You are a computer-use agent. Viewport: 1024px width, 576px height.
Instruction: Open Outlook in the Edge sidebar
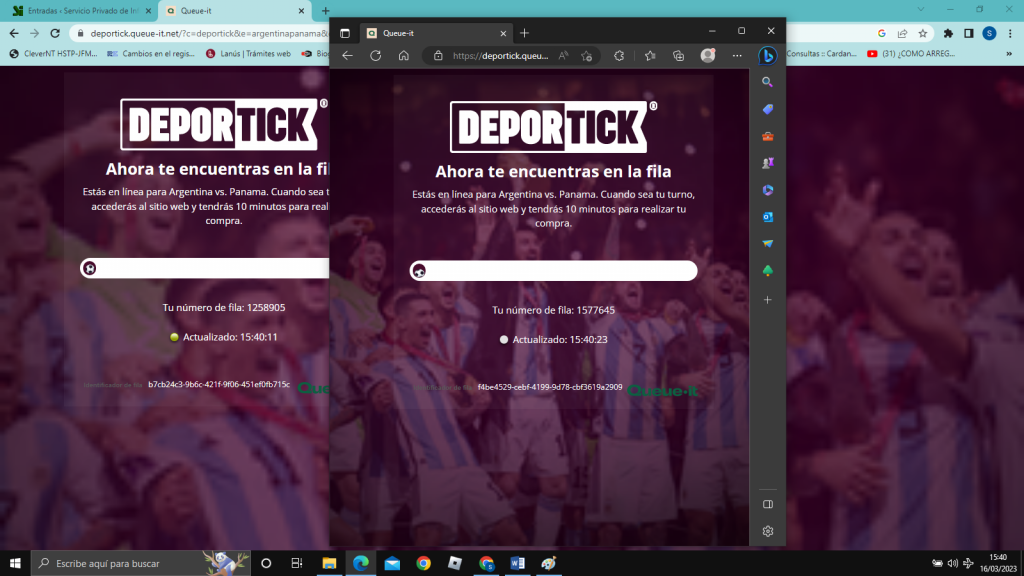[767, 217]
